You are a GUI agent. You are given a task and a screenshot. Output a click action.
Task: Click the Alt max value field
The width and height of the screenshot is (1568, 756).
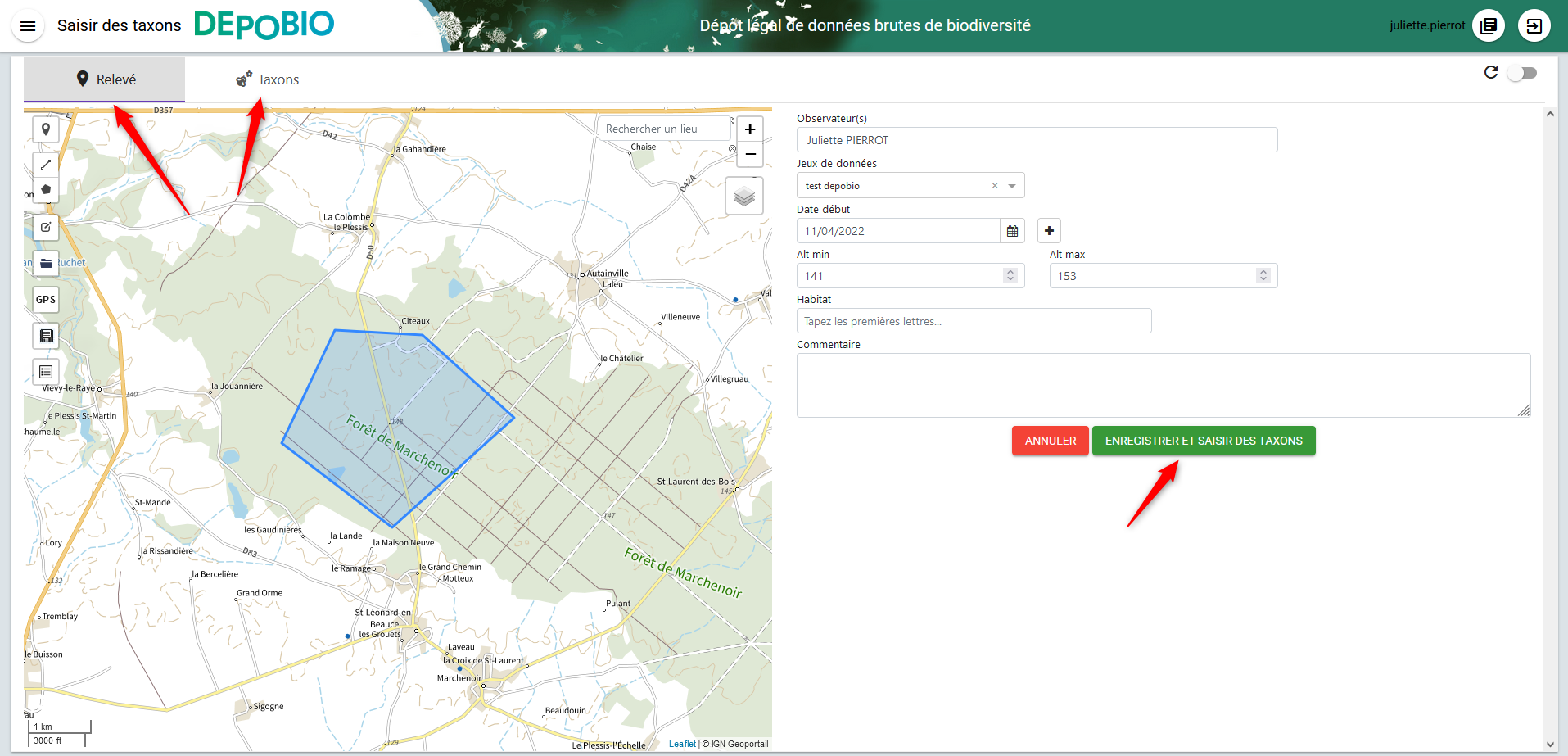coord(1163,276)
